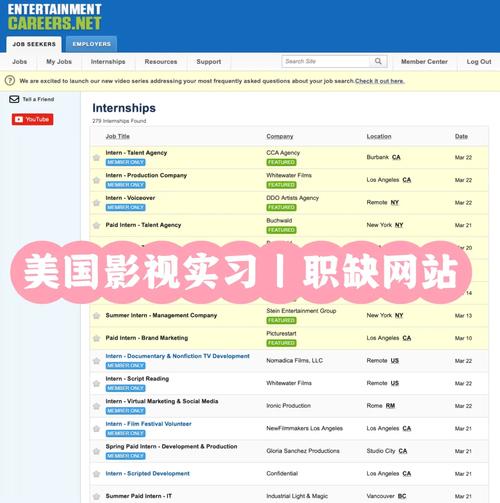Sort listings by Date column
The width and height of the screenshot is (500, 503).
(x=461, y=136)
